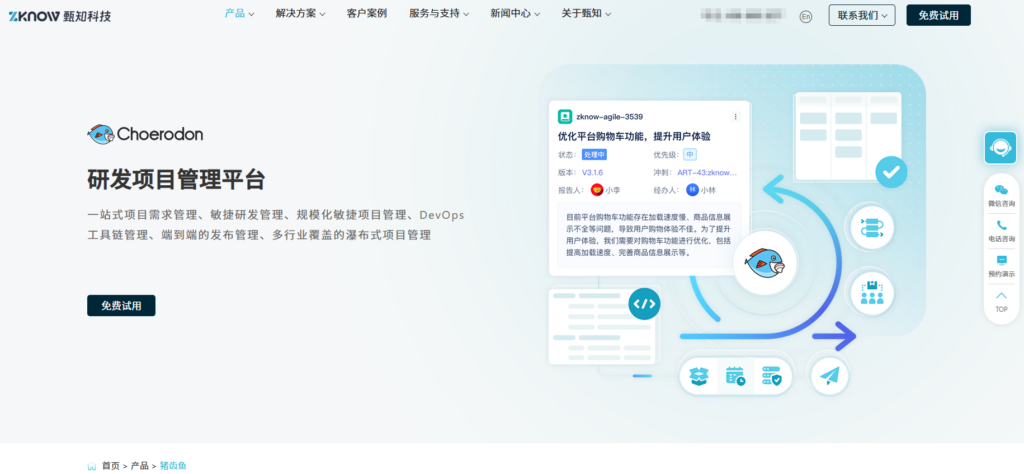
Task: Click the three-dot menu on issue card
Action: click(735, 117)
